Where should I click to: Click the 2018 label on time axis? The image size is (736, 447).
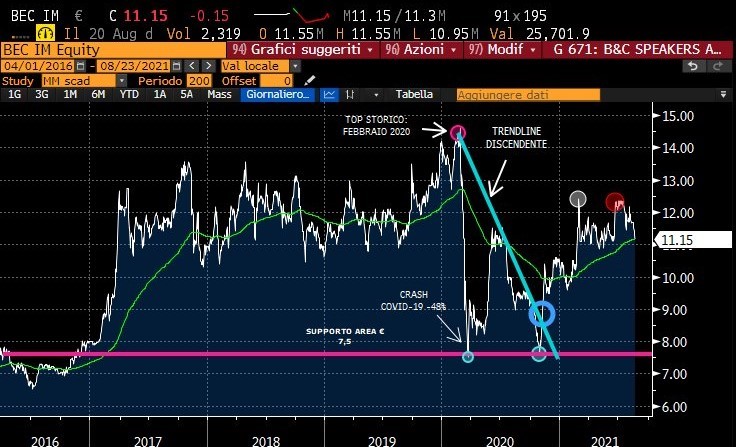click(266, 441)
